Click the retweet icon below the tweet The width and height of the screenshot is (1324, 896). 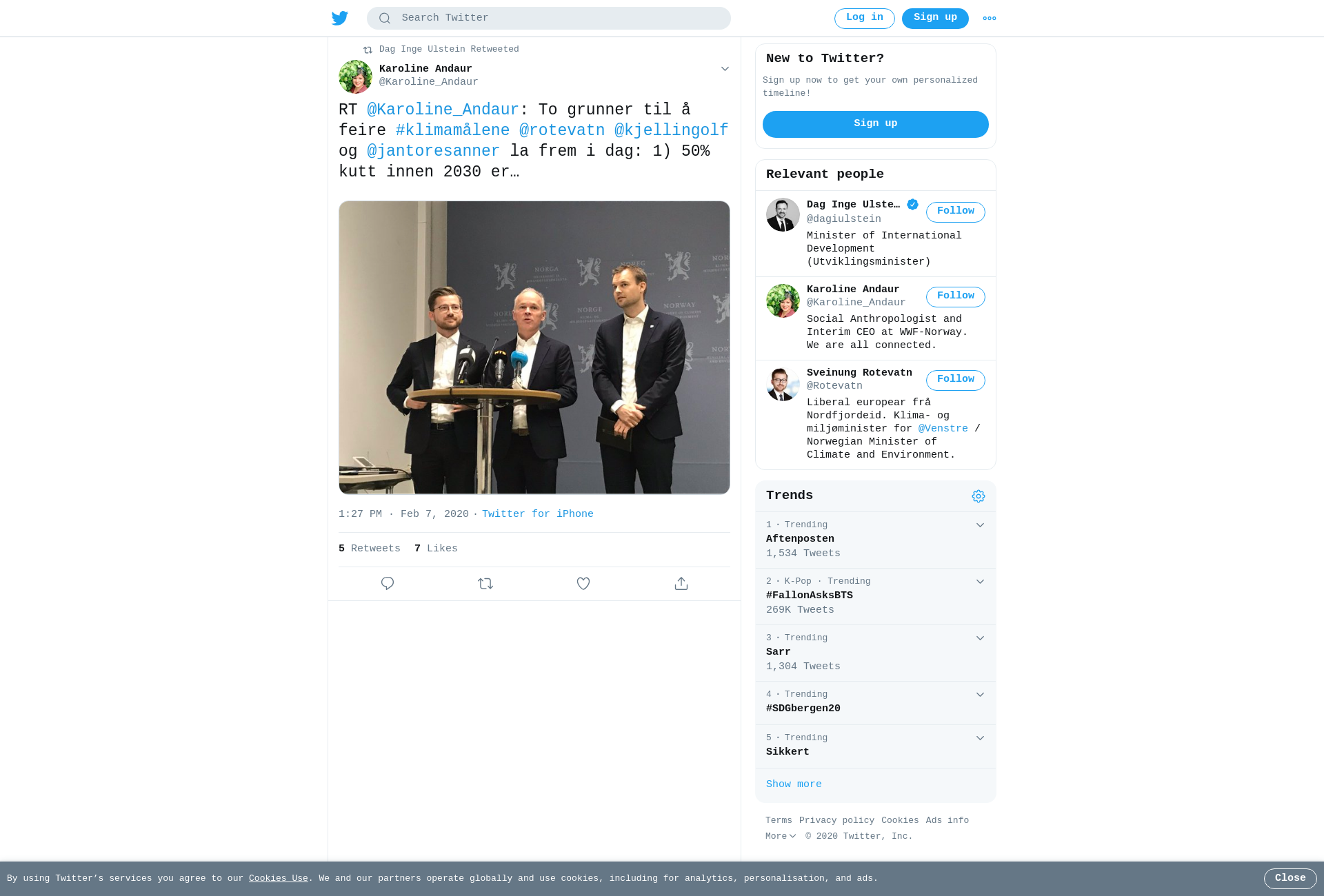(485, 583)
